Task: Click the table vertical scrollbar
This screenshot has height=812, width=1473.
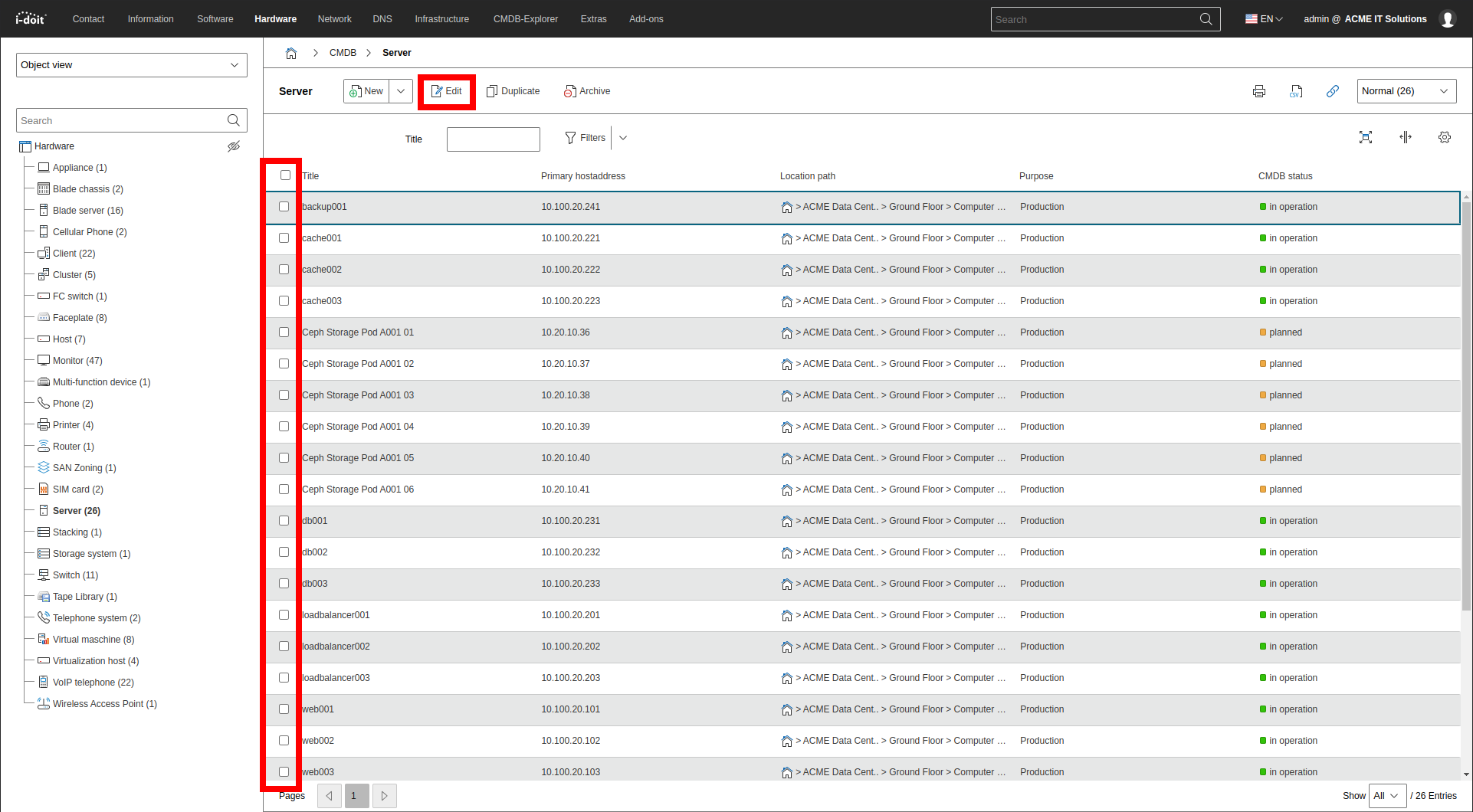Action: [1466, 406]
